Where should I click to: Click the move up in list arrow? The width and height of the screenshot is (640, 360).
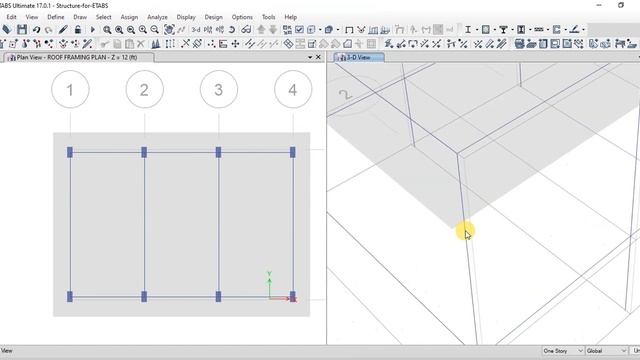pyautogui.click(x=261, y=30)
